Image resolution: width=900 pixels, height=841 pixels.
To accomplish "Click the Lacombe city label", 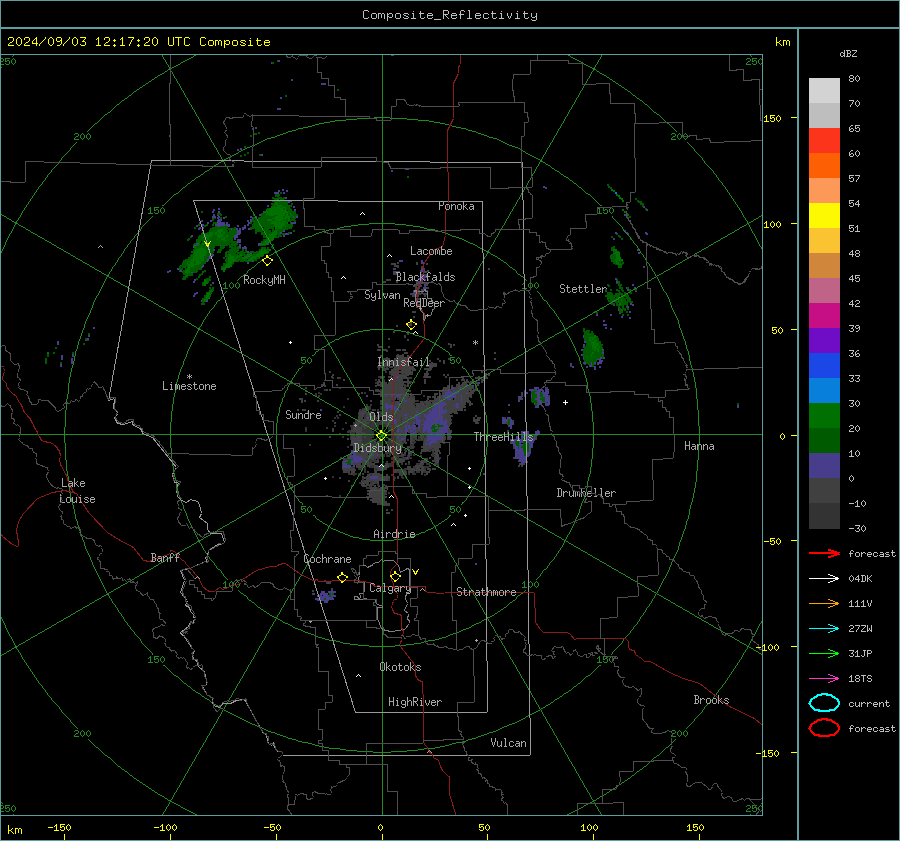I will 431,251.
